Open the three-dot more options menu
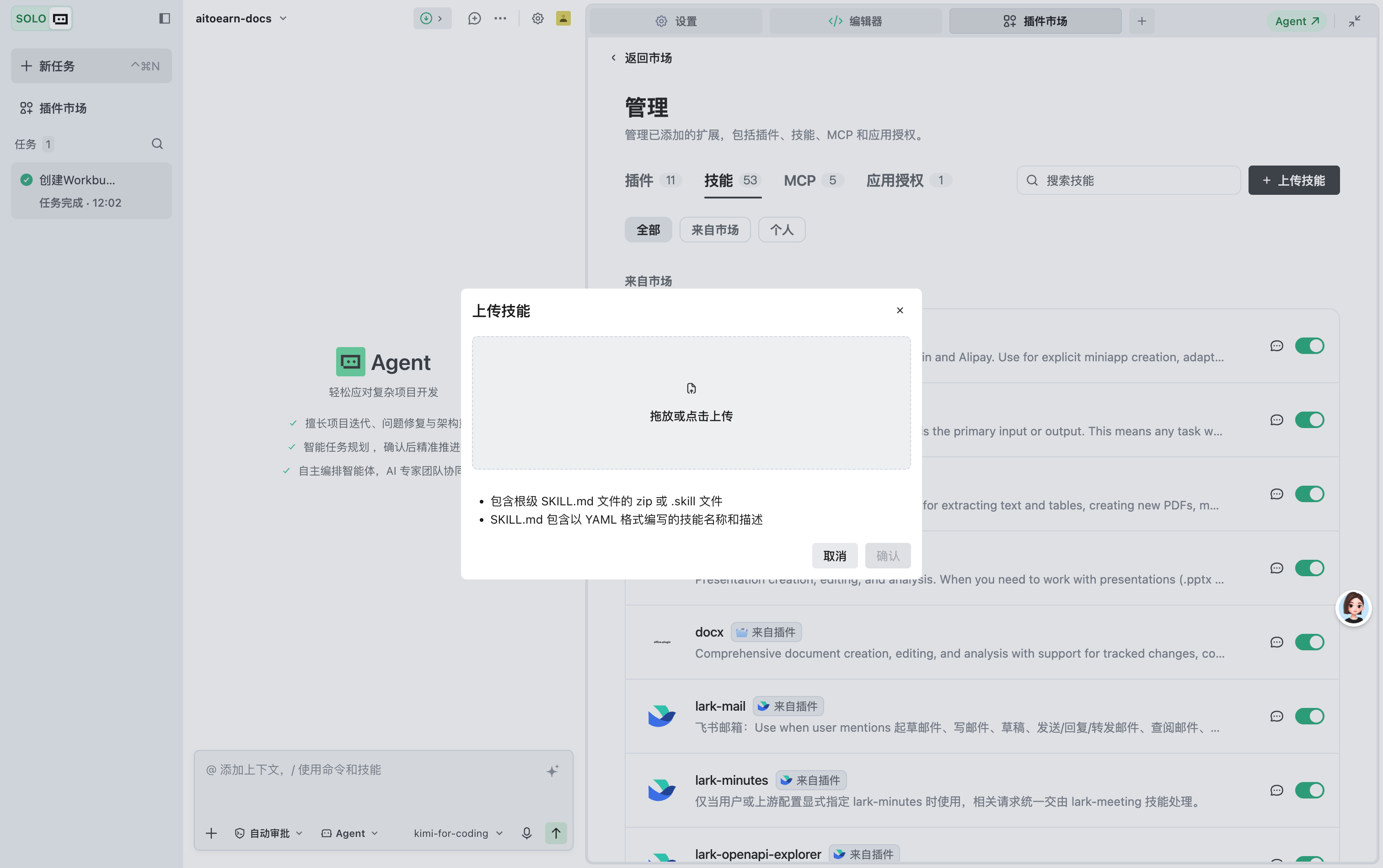This screenshot has height=868, width=1383. click(x=501, y=18)
